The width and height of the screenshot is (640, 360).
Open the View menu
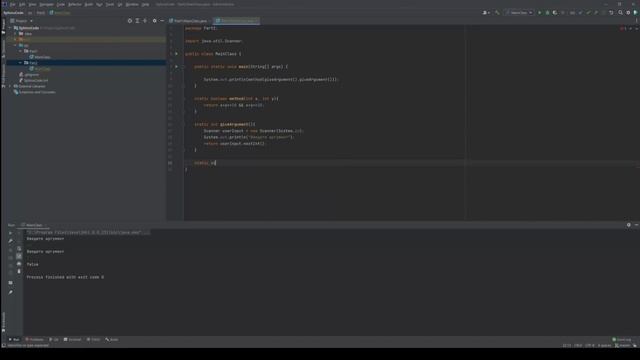tap(32, 4)
